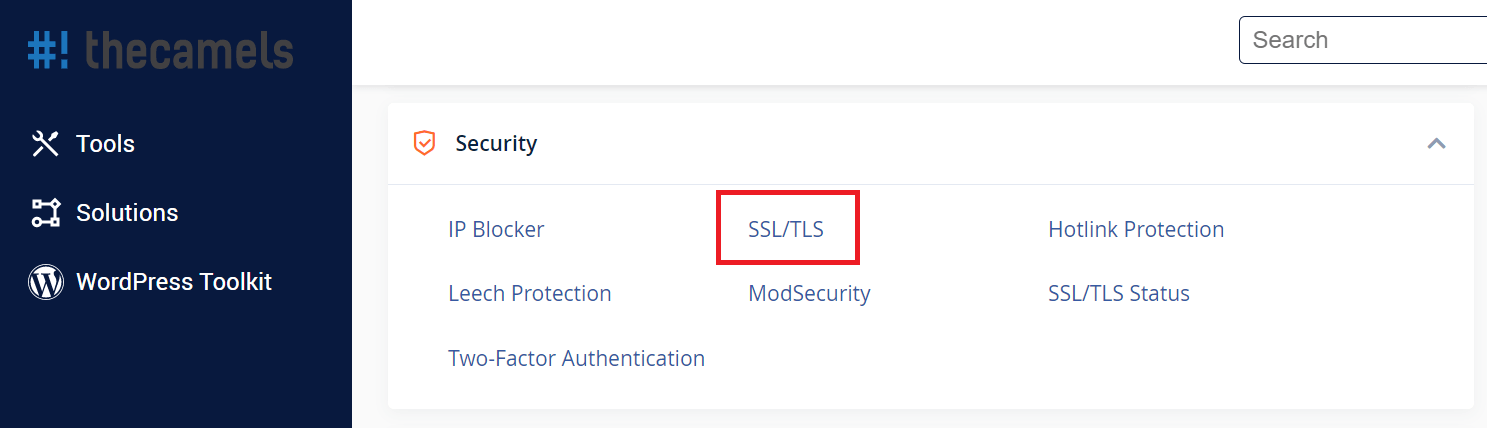Viewport: 1487px width, 428px height.
Task: Open the IP Blocker link
Action: 496,229
